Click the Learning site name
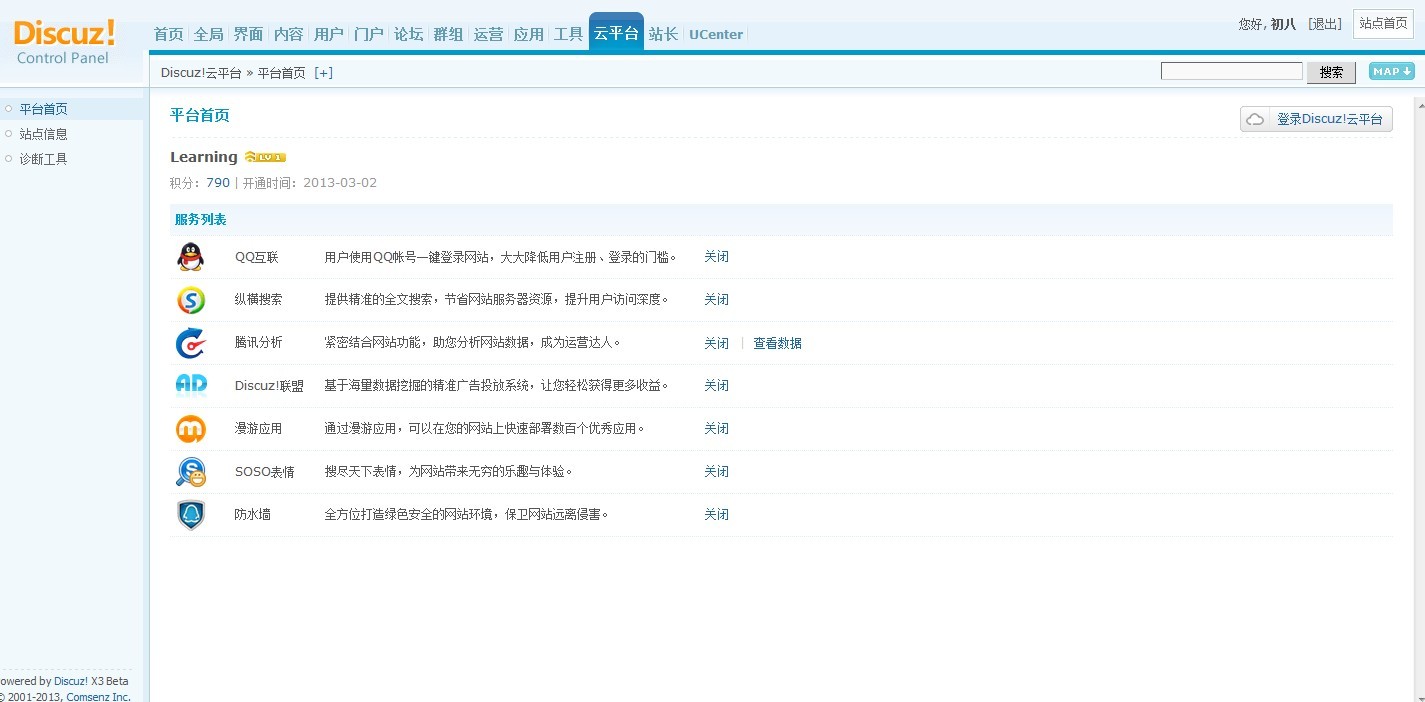The image size is (1425, 702). (x=204, y=157)
